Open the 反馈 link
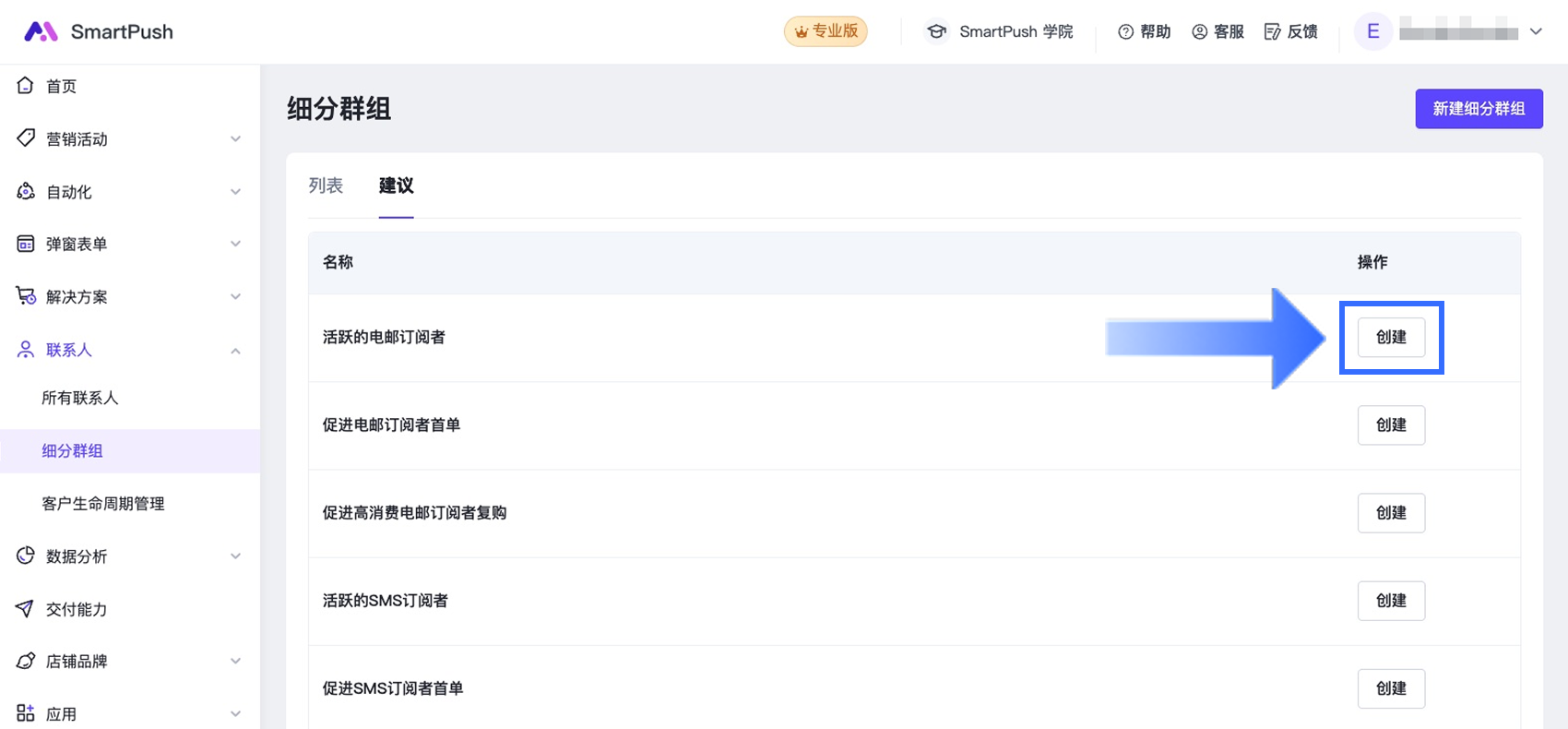 (x=1302, y=31)
